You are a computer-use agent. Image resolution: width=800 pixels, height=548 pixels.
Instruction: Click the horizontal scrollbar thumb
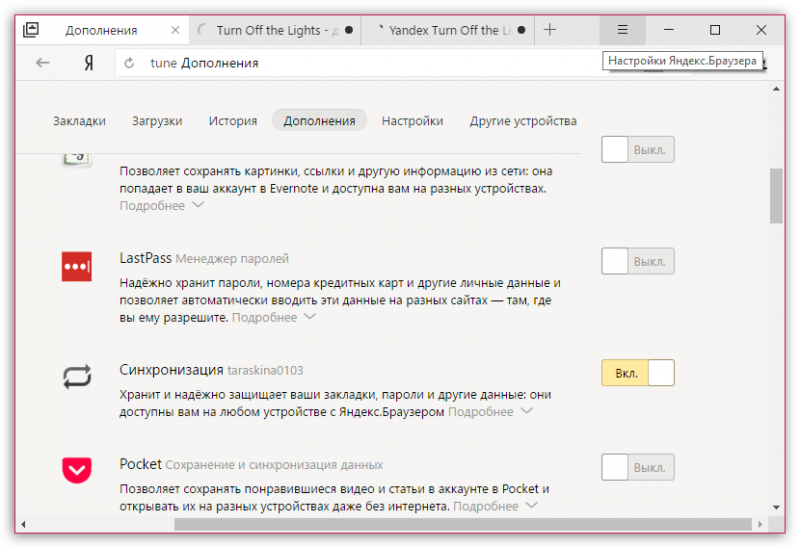(463, 524)
